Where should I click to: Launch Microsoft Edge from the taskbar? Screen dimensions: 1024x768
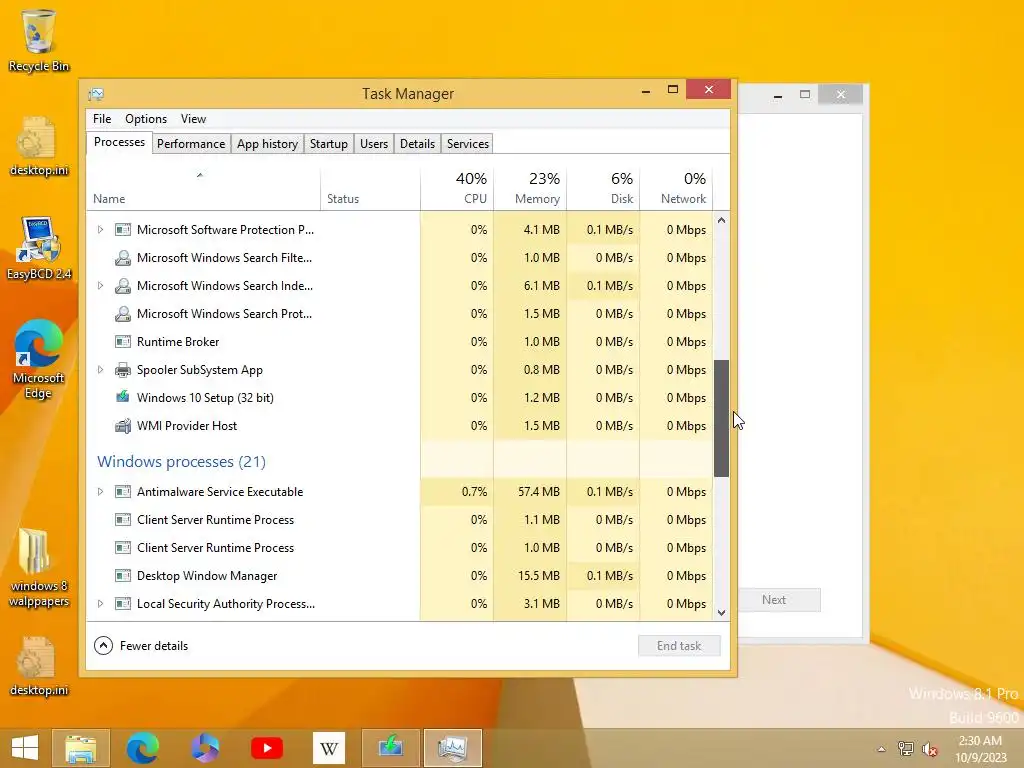tap(142, 748)
